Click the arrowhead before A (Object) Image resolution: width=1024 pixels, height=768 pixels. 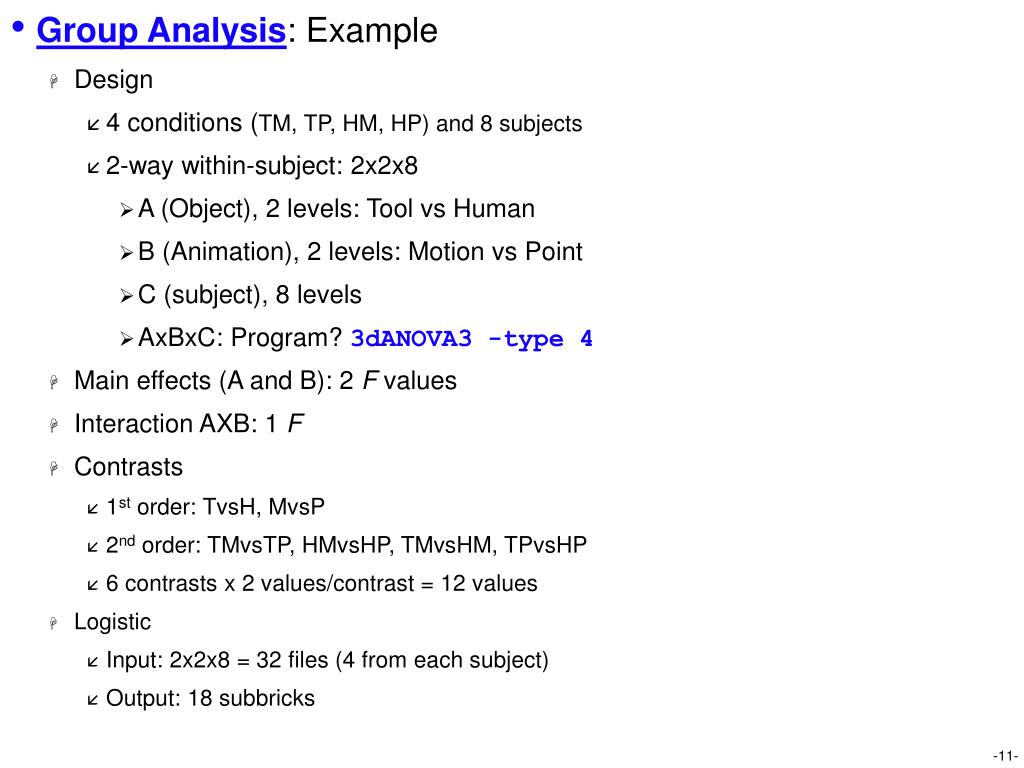[127, 210]
